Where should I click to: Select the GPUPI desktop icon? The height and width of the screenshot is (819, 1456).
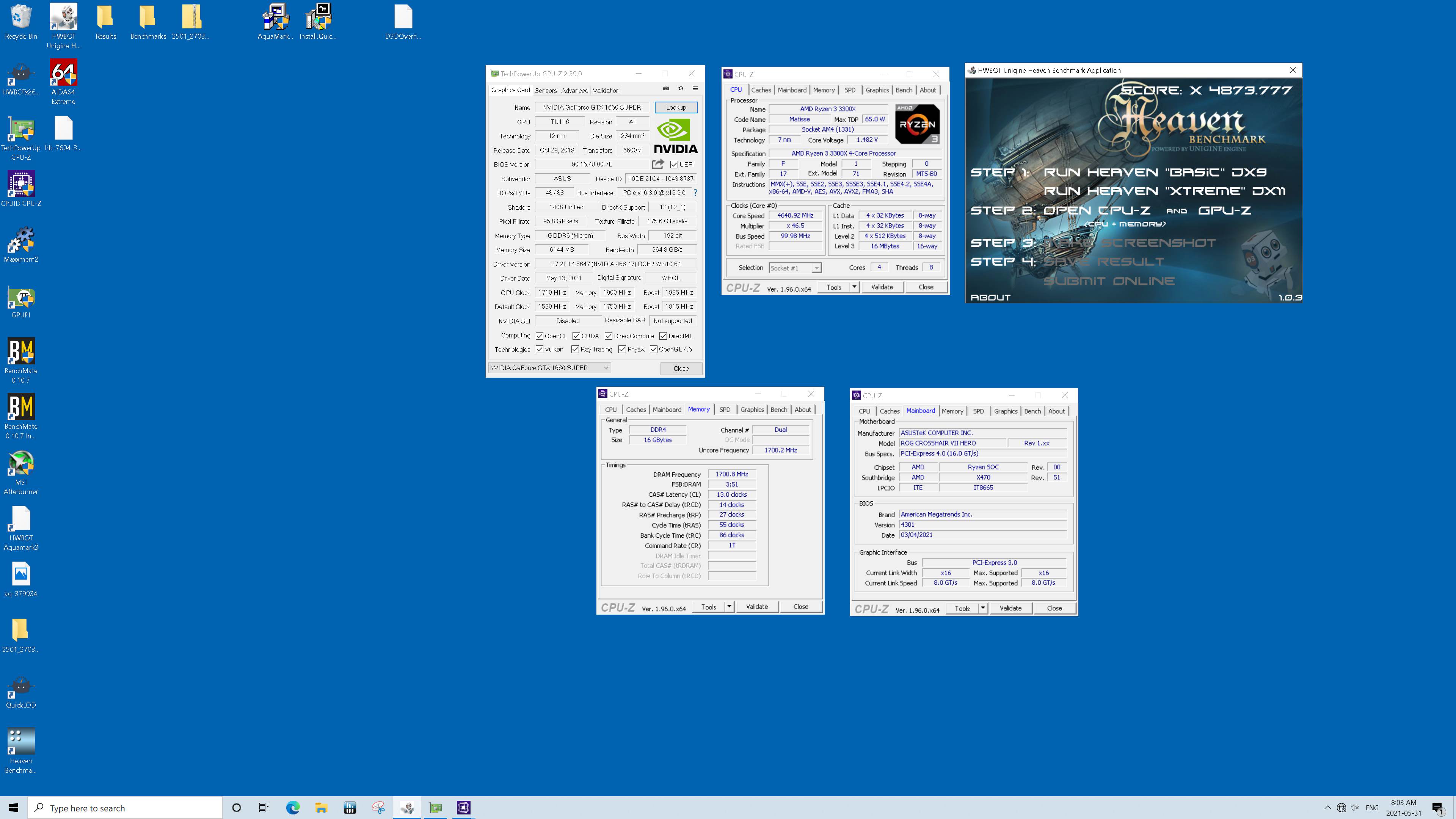tap(21, 301)
